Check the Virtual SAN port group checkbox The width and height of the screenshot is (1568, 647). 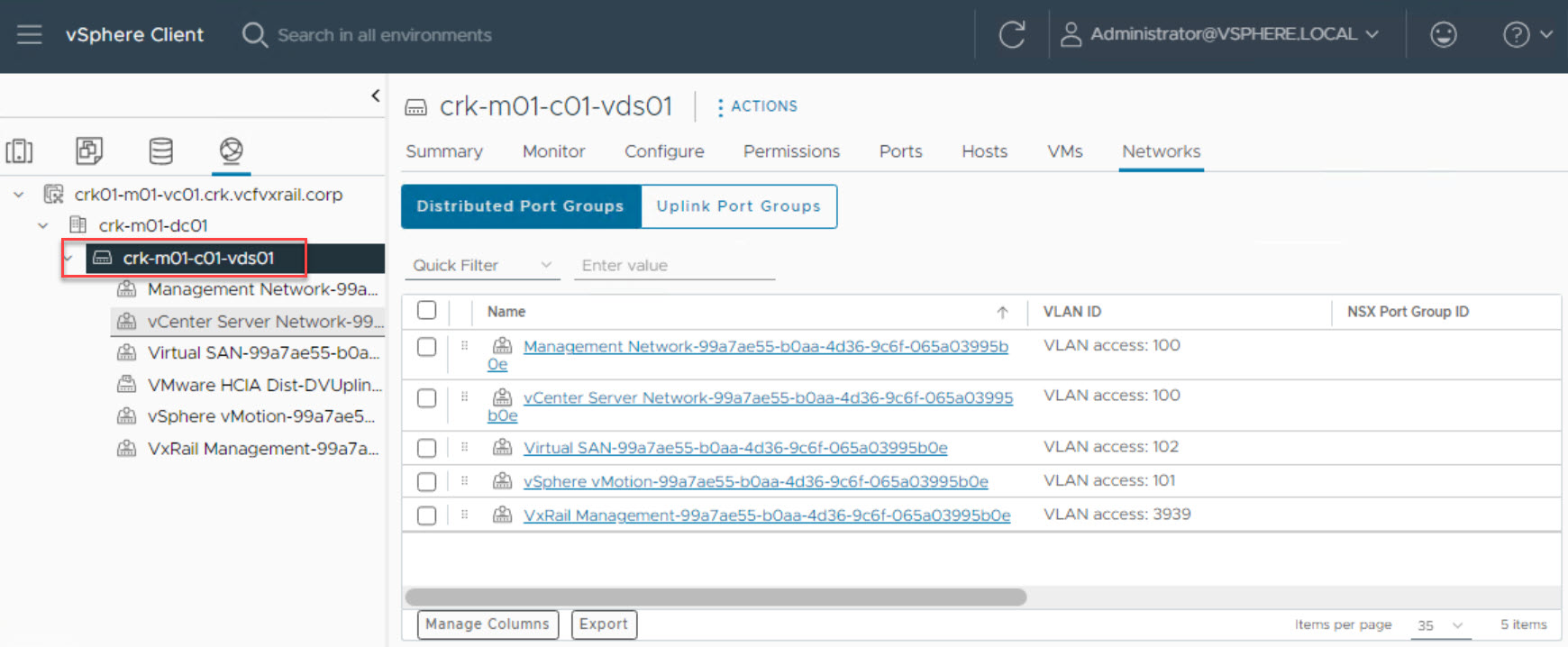(x=427, y=448)
